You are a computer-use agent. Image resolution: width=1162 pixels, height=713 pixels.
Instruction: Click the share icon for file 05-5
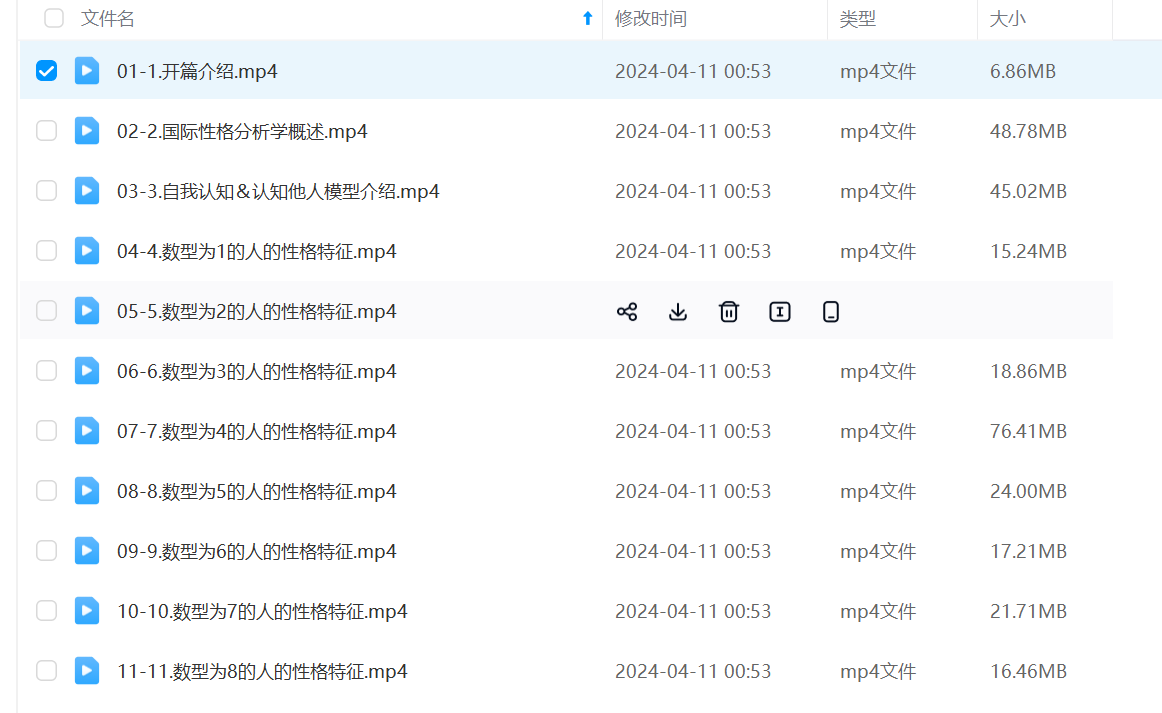[x=627, y=312]
